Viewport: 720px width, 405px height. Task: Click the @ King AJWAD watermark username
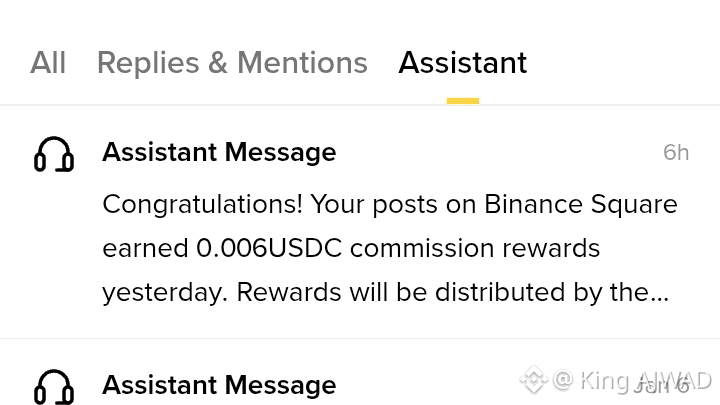(632, 380)
